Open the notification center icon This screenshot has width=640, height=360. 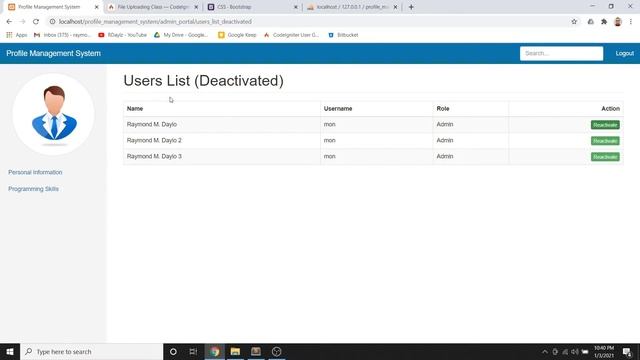pyautogui.click(x=627, y=351)
